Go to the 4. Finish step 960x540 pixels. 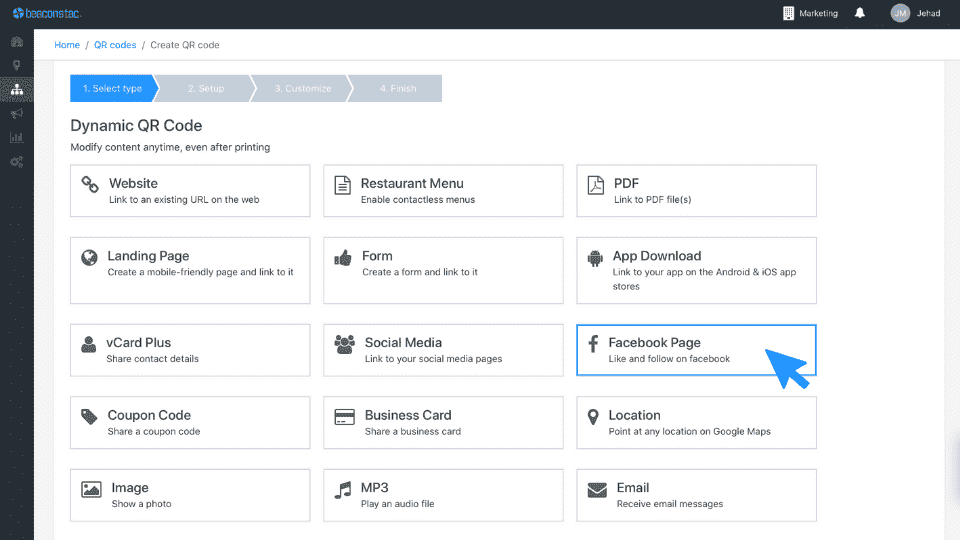coord(398,88)
